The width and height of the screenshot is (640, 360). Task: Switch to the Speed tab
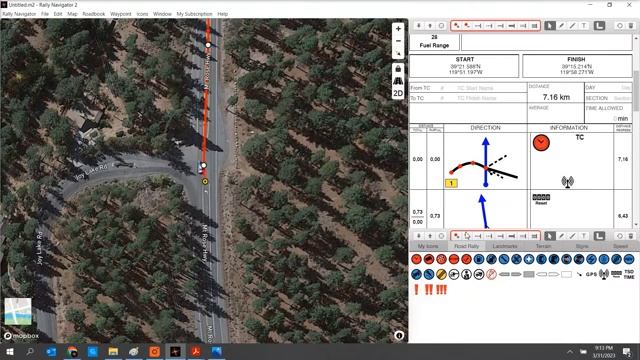pos(620,246)
